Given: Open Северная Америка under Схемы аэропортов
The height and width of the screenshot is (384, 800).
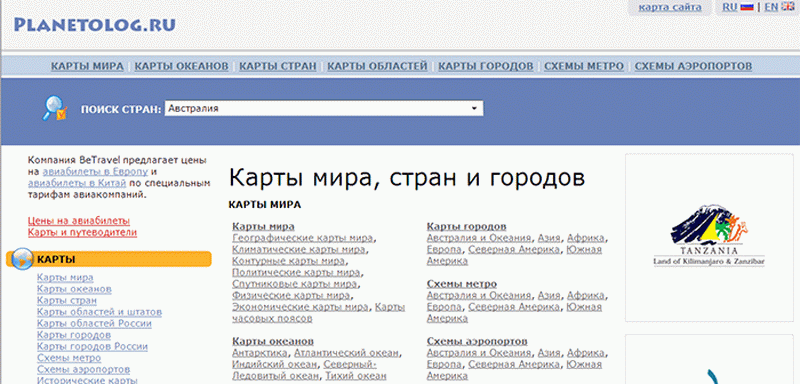Looking at the screenshot, I should point(514,364).
